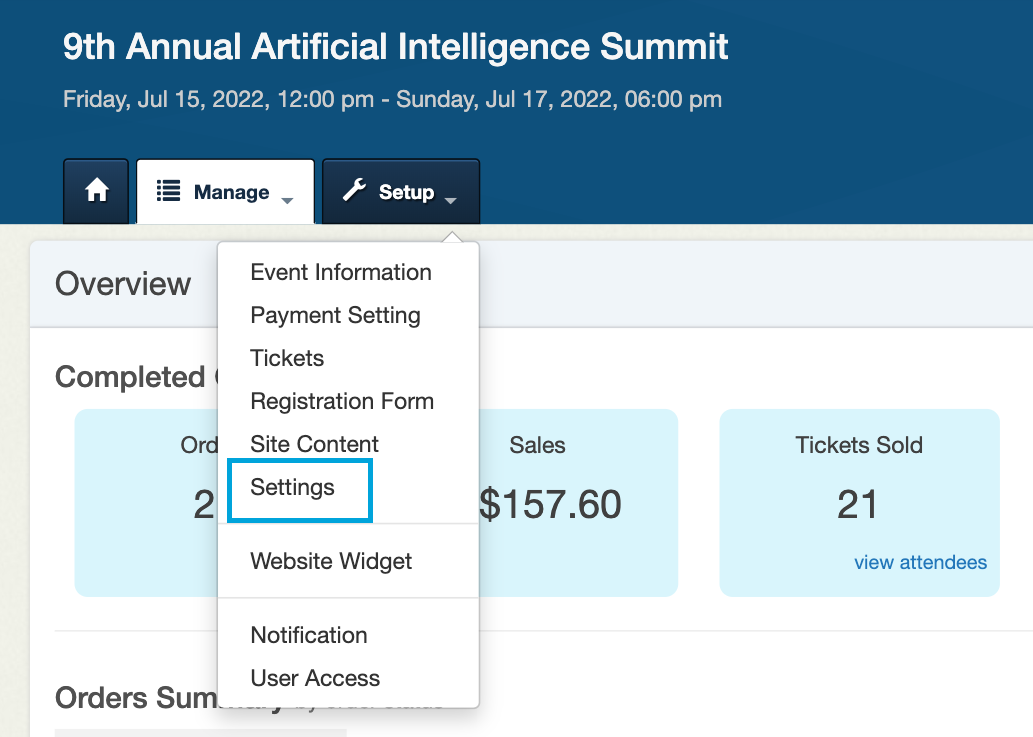This screenshot has height=737, width=1033.
Task: Select Event Information from the menu
Action: (341, 272)
